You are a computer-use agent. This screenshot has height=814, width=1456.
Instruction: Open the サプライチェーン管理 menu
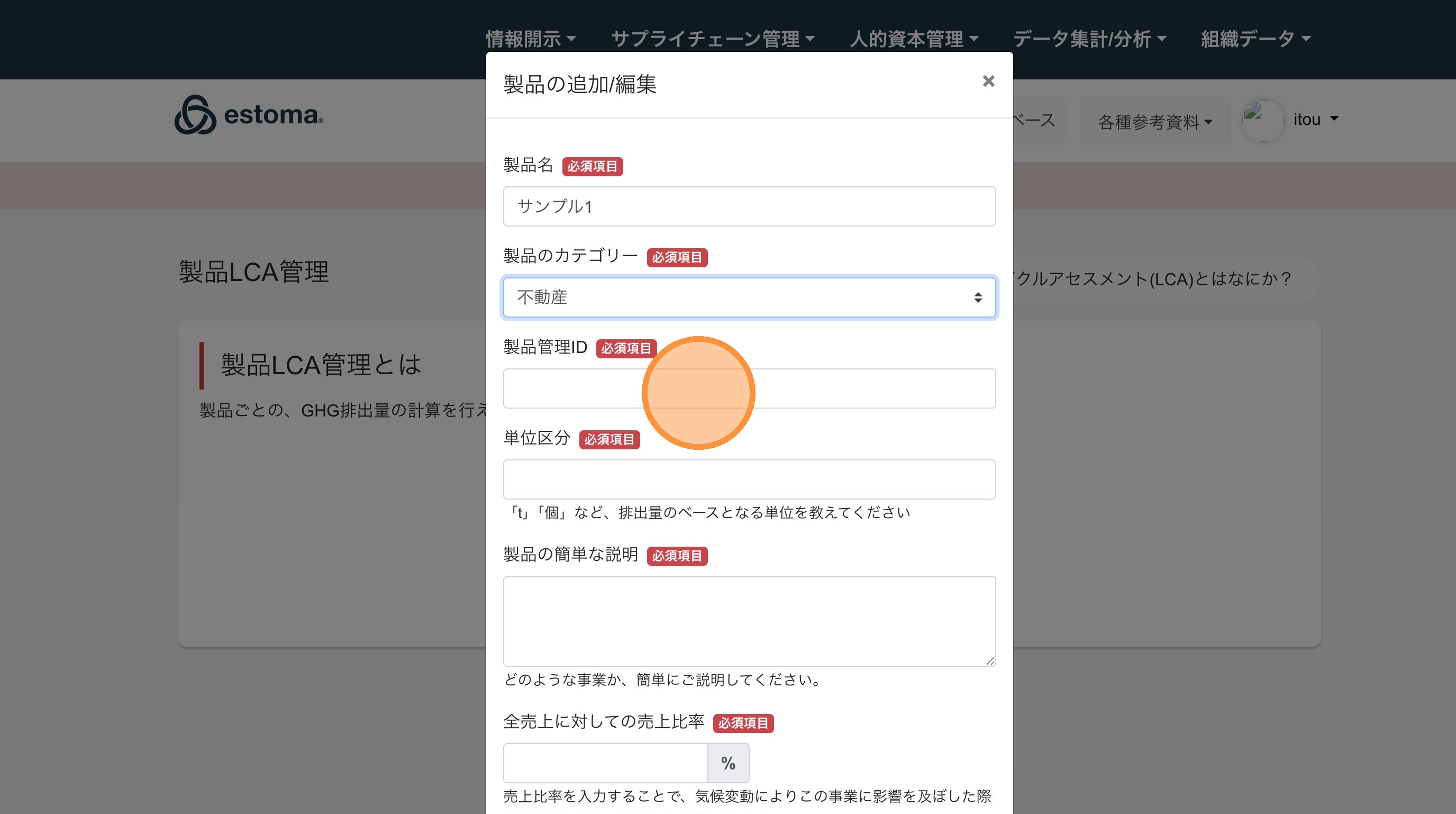(x=712, y=39)
